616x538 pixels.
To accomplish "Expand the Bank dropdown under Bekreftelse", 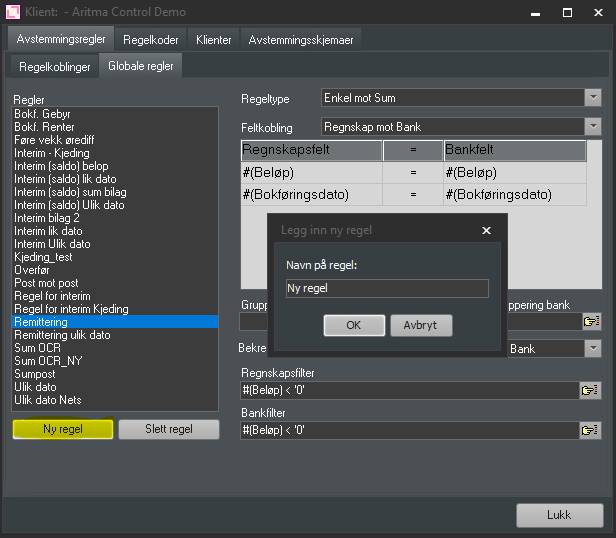I will 592,348.
